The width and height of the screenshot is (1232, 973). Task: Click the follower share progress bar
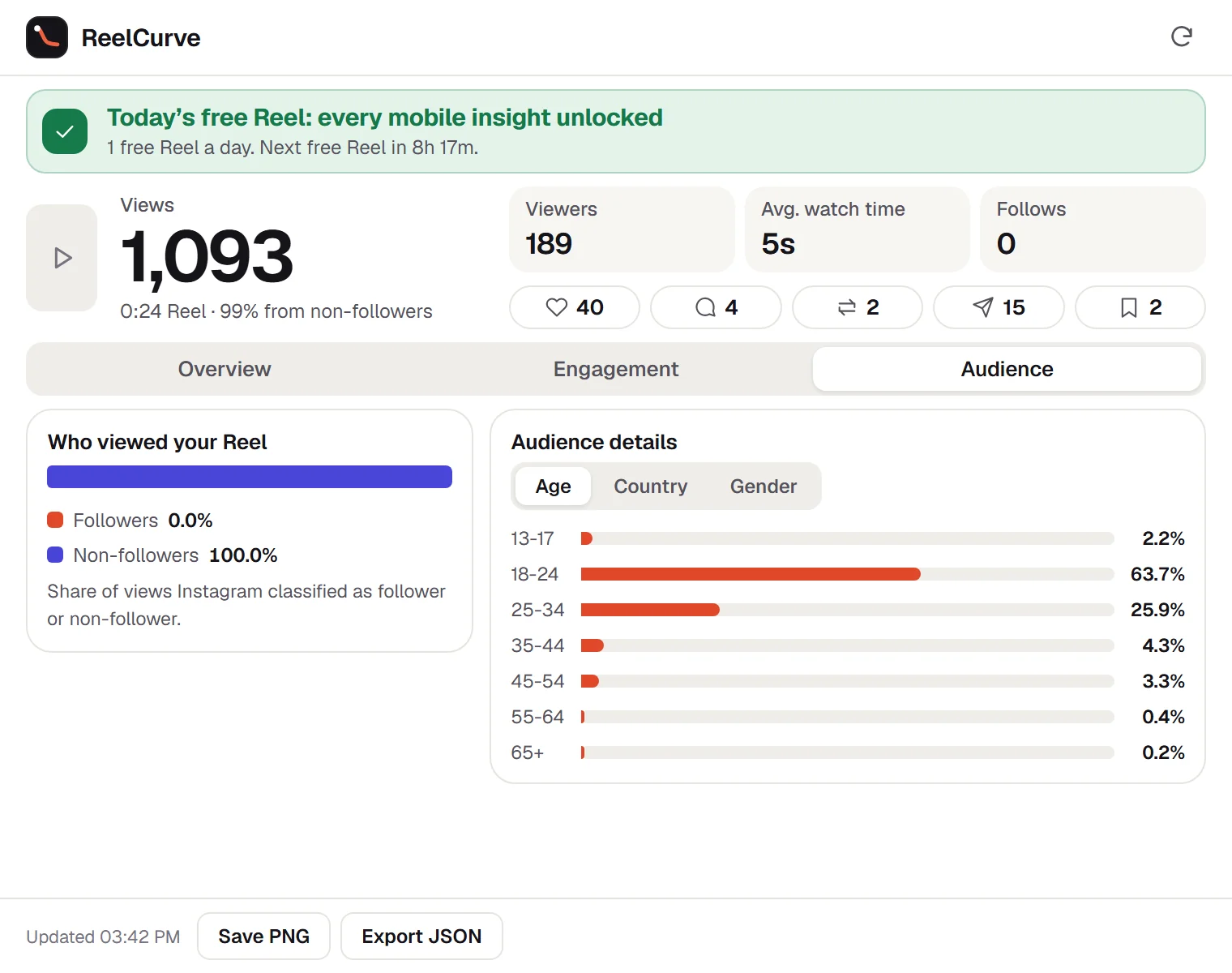click(250, 477)
